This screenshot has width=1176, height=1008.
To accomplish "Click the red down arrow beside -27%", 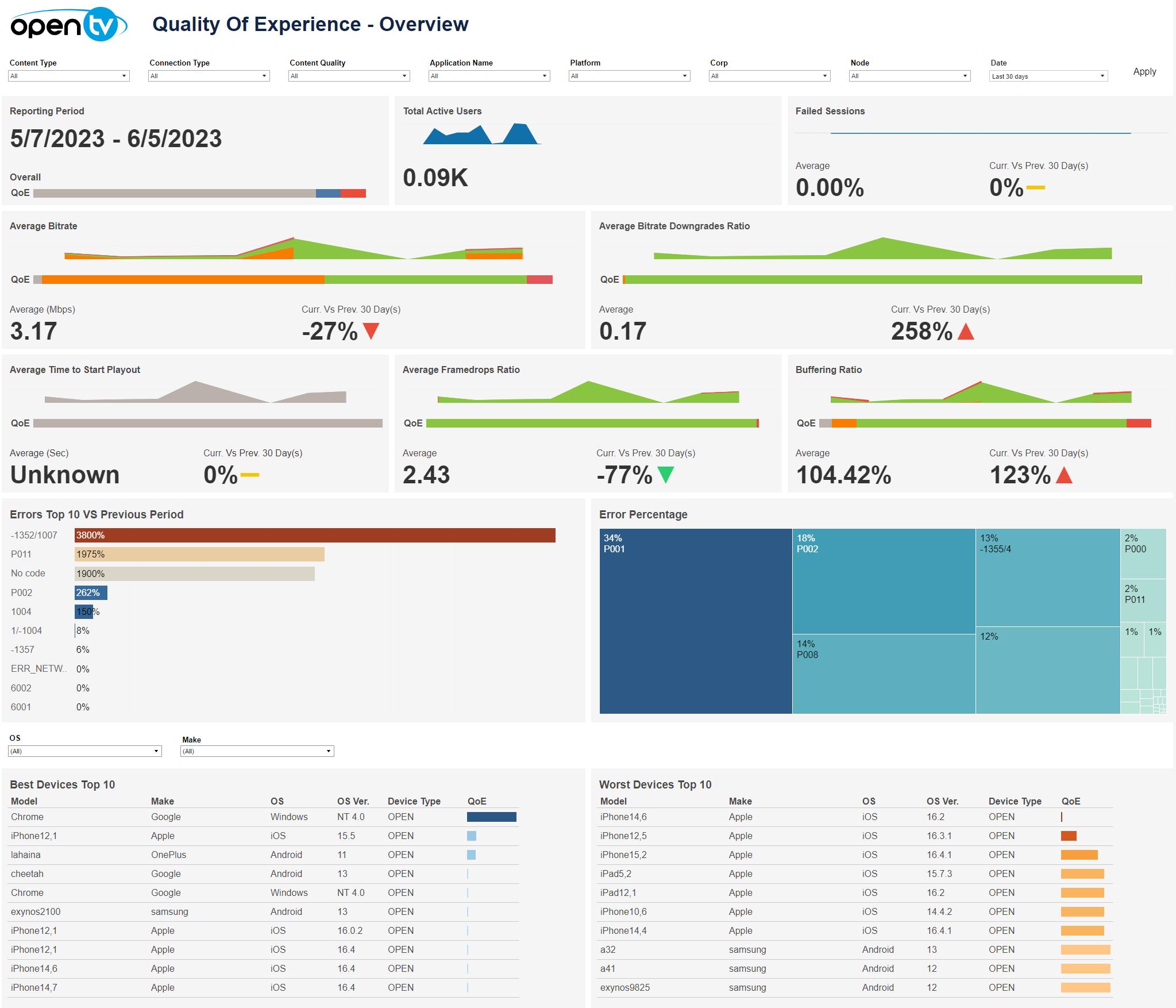I will [x=371, y=330].
